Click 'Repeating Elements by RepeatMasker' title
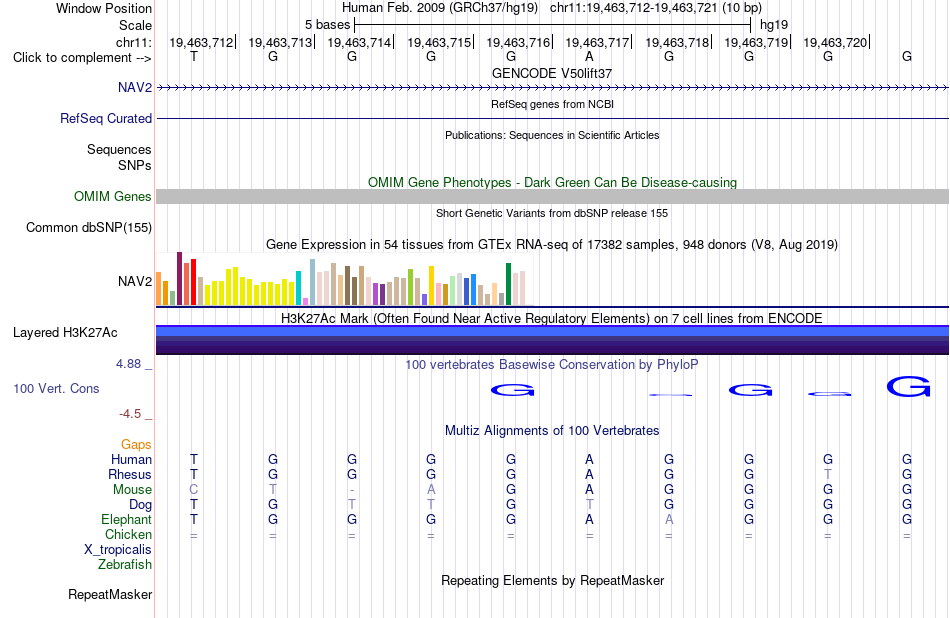The image size is (950, 618). (552, 580)
